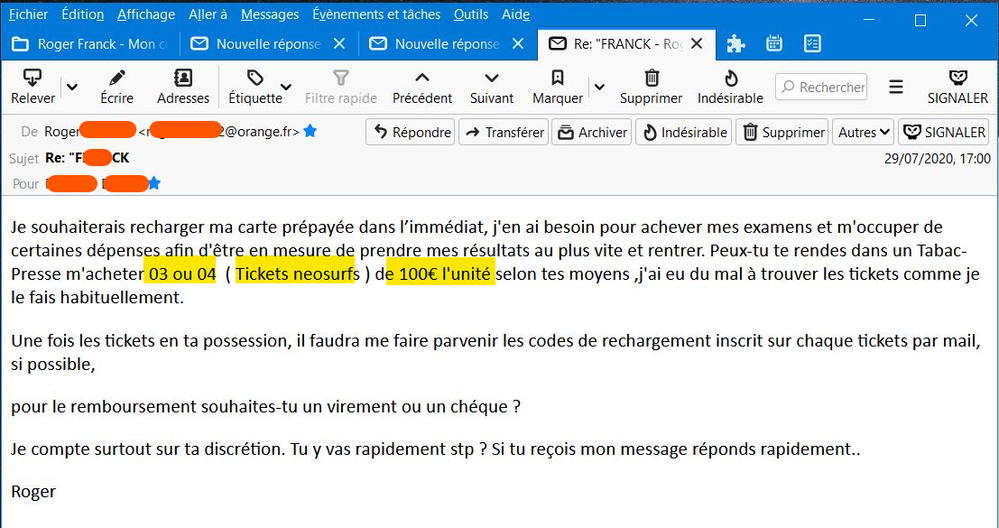Open the hamburger application menu

pyautogui.click(x=896, y=87)
